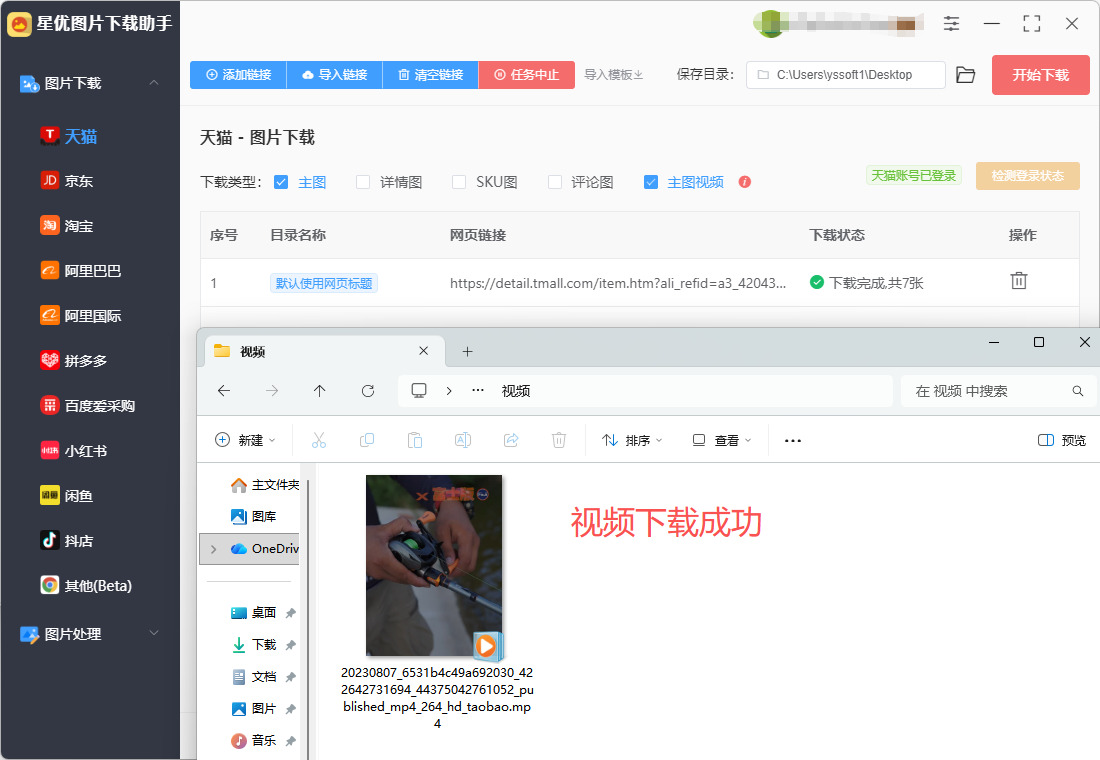Select 抖店 in the sidebar

click(x=67, y=540)
